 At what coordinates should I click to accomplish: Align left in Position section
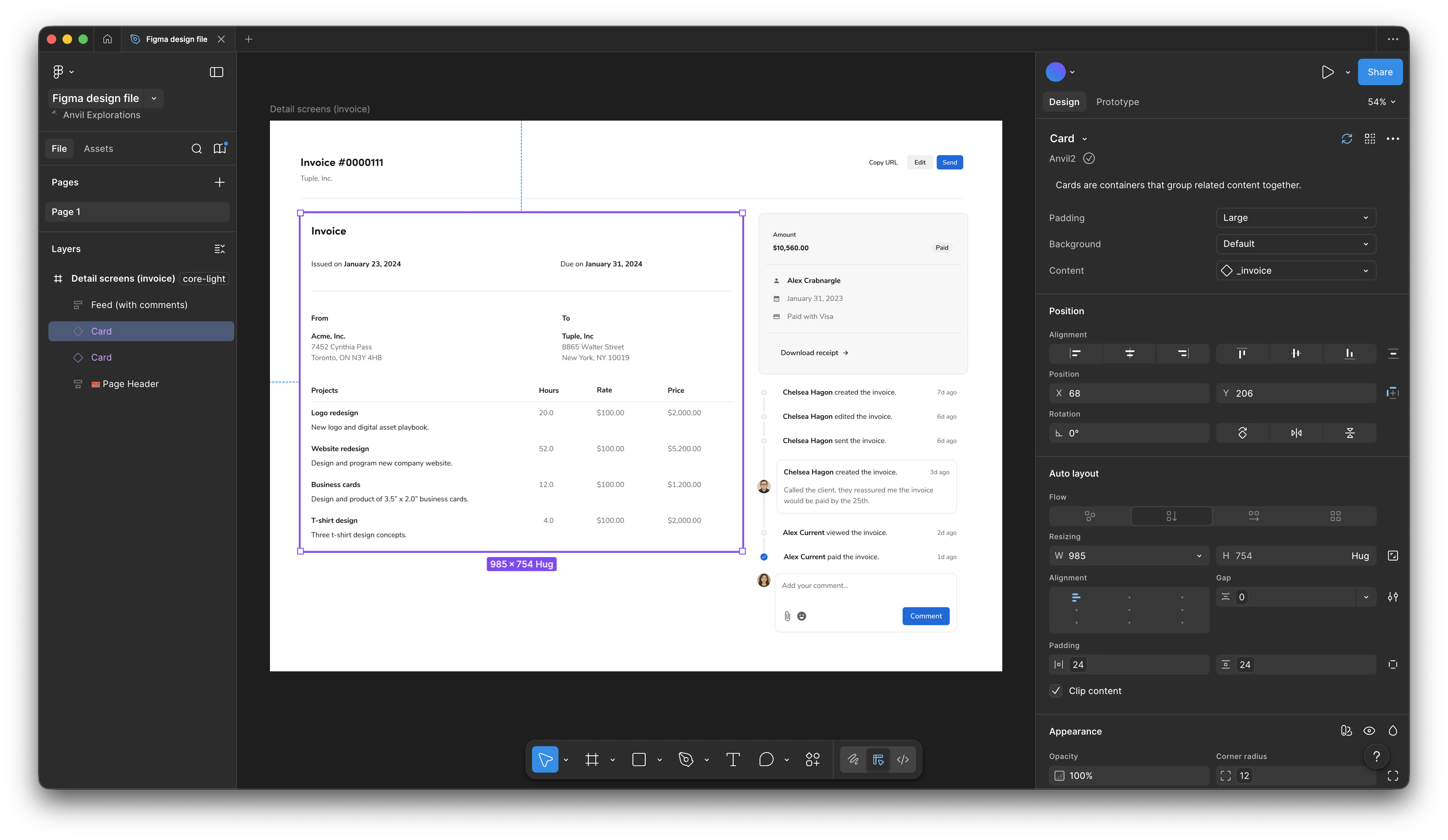pyautogui.click(x=1075, y=353)
